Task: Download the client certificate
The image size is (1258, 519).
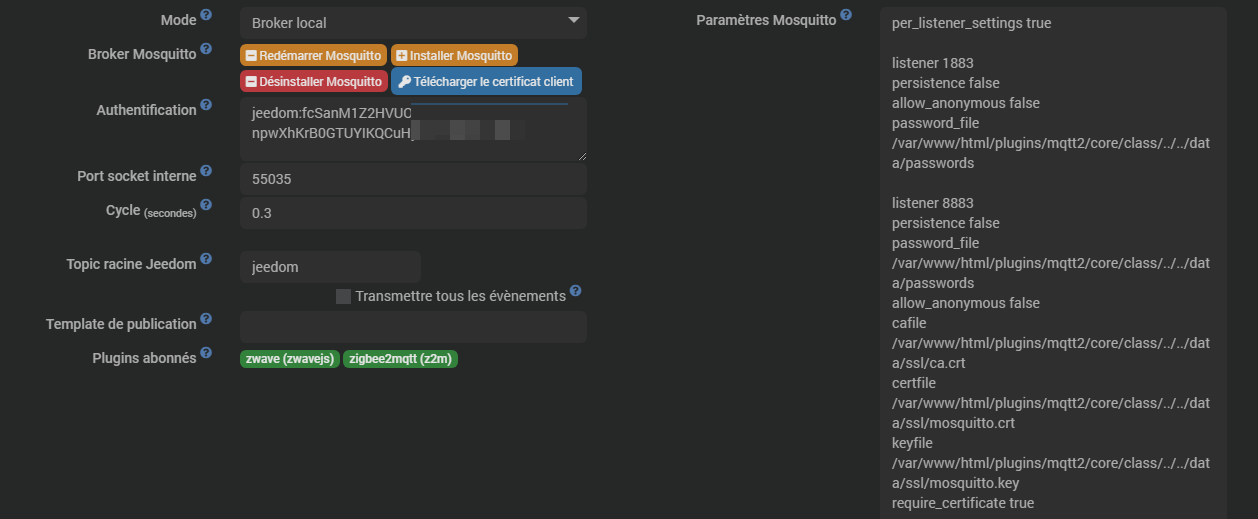Action: [486, 82]
